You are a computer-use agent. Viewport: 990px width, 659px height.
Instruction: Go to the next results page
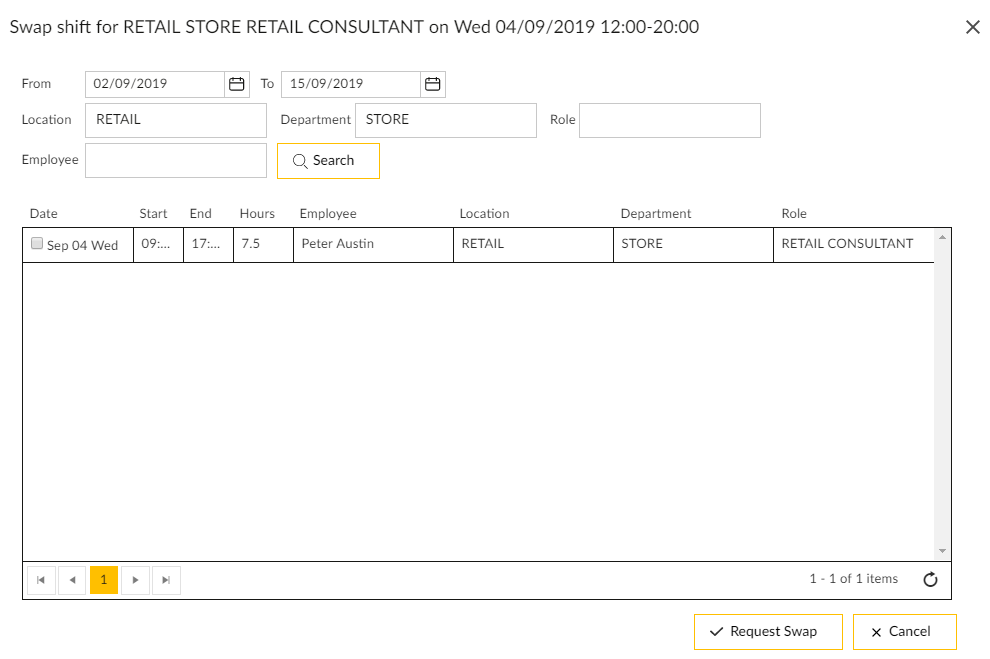(x=135, y=580)
